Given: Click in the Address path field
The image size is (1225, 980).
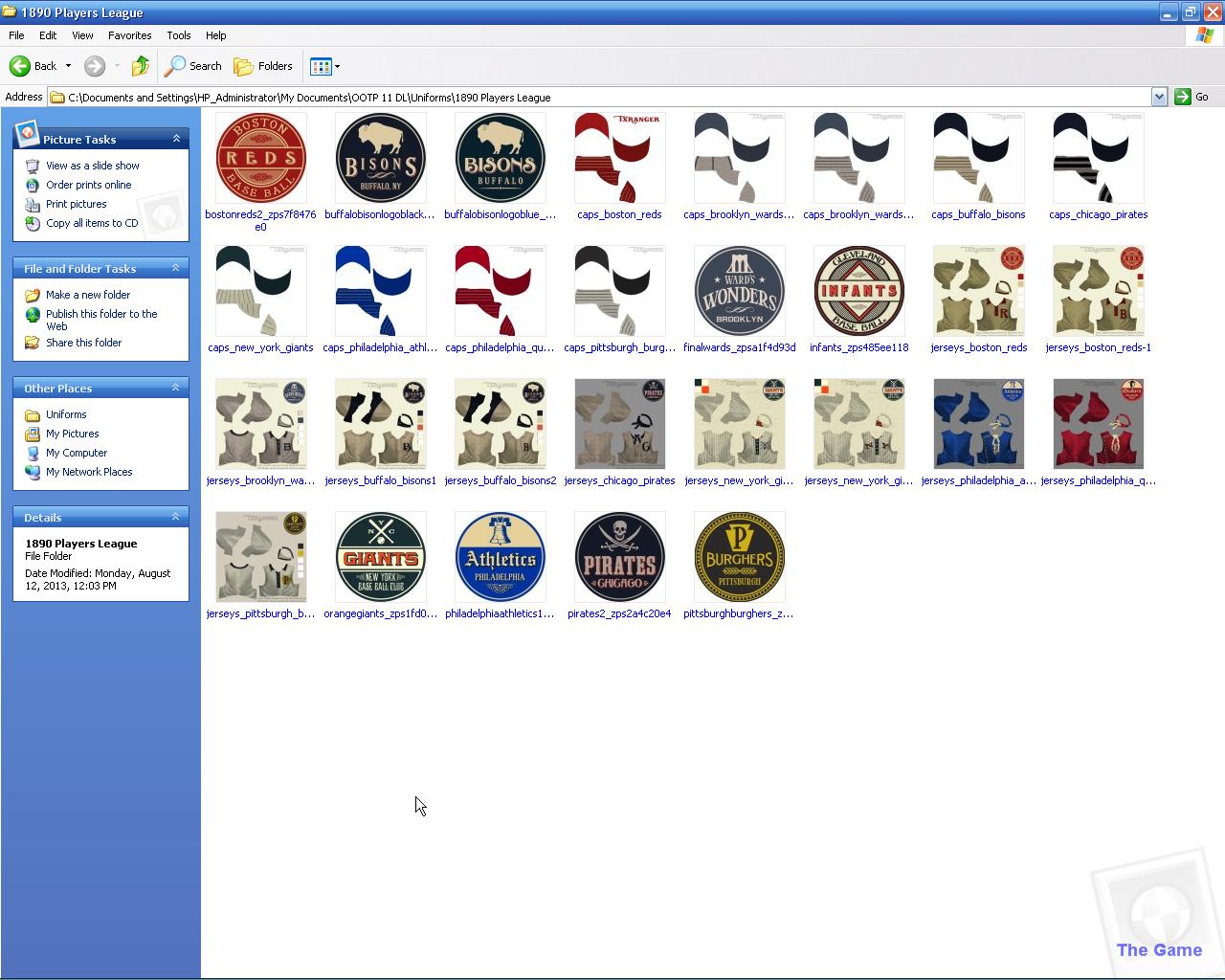Looking at the screenshot, I should 600,97.
